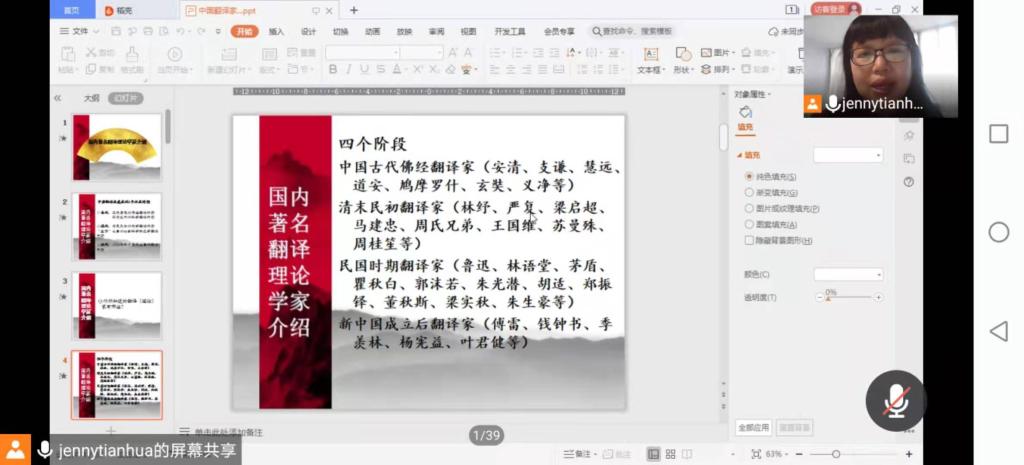Click the help question mark icon in sidebar
1024x465 pixels.
point(908,182)
